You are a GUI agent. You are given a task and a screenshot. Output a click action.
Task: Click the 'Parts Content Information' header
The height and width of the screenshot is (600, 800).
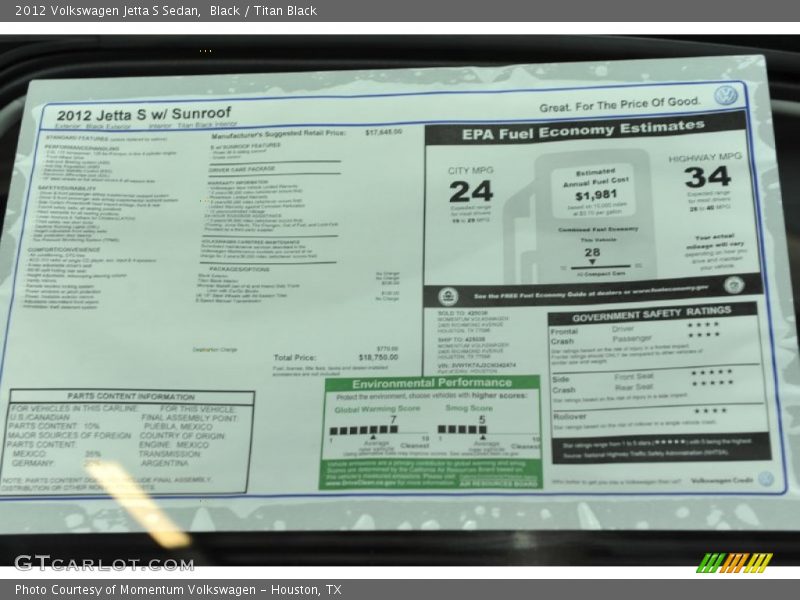pos(131,396)
